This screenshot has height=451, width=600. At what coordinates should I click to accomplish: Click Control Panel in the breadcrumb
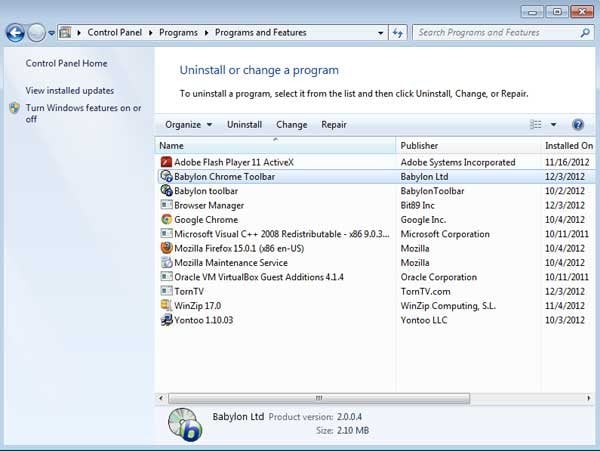pyautogui.click(x=114, y=33)
